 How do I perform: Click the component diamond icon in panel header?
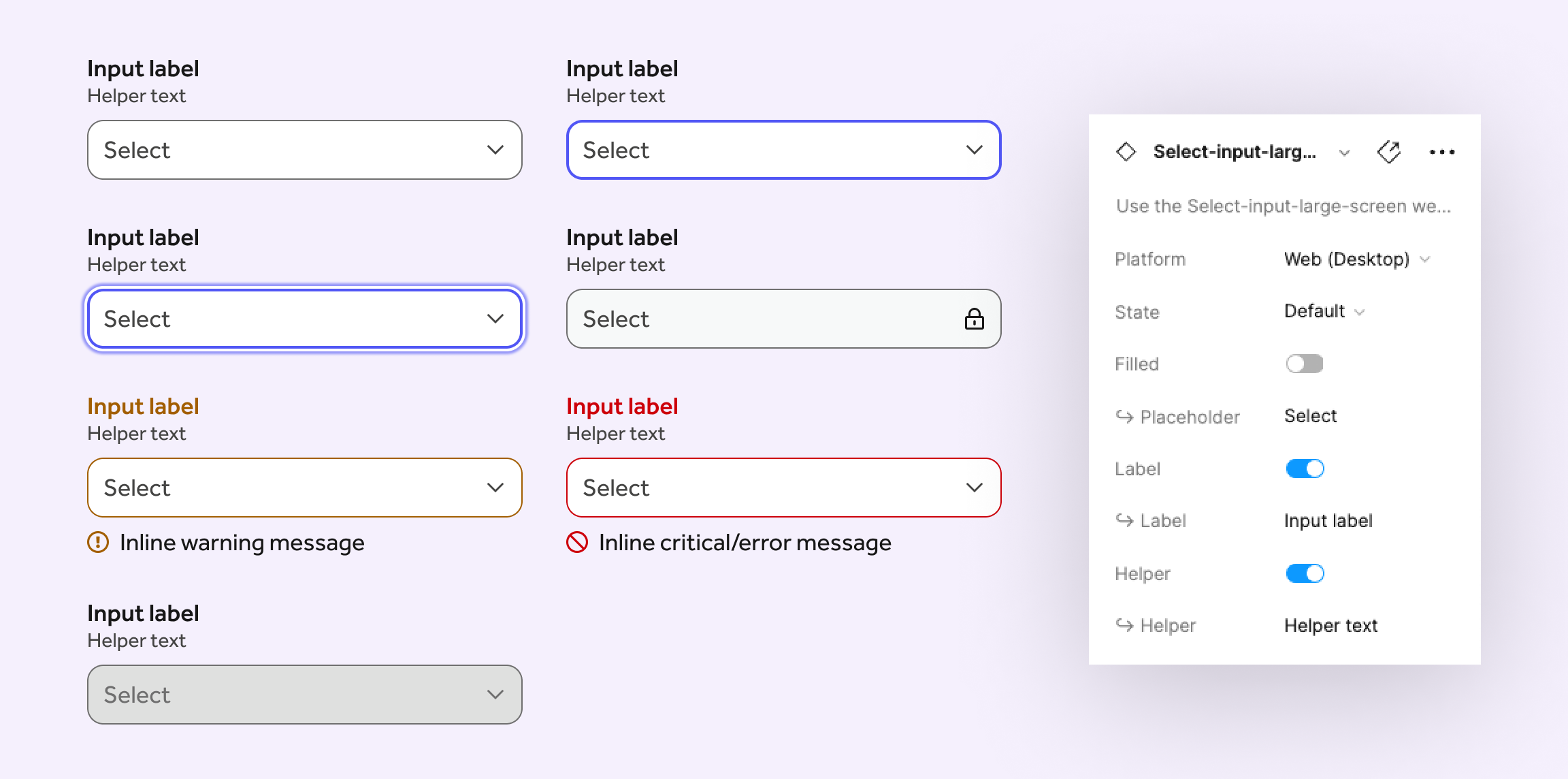click(x=1126, y=152)
